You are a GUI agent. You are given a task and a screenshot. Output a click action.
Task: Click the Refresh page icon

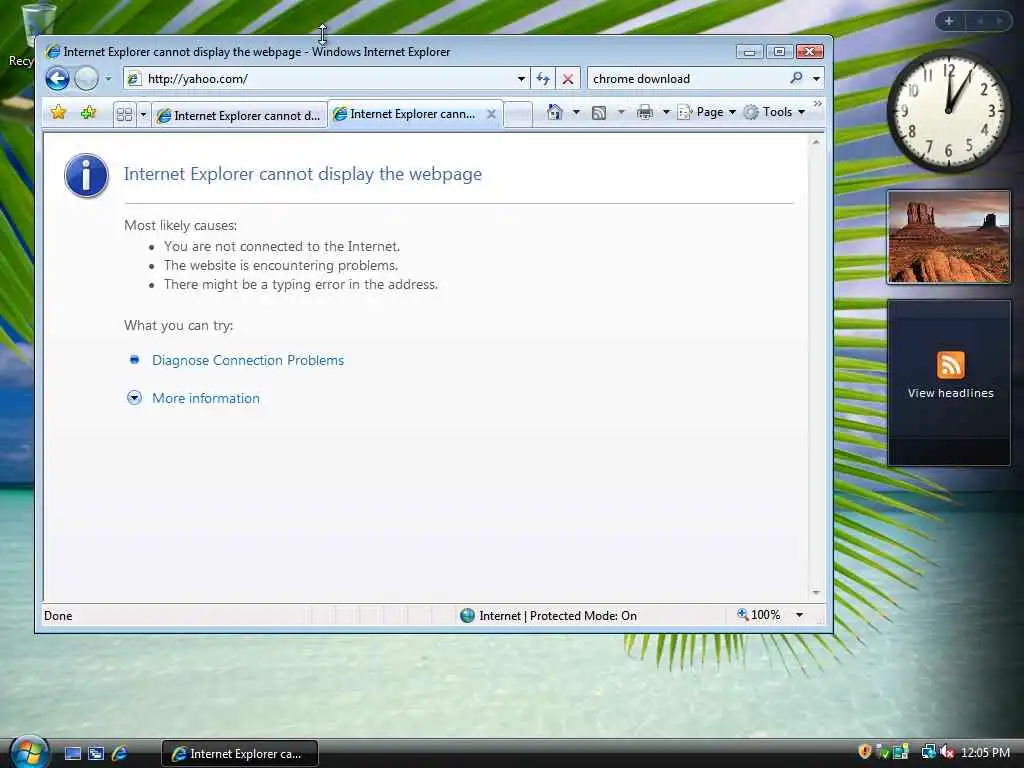tap(543, 79)
